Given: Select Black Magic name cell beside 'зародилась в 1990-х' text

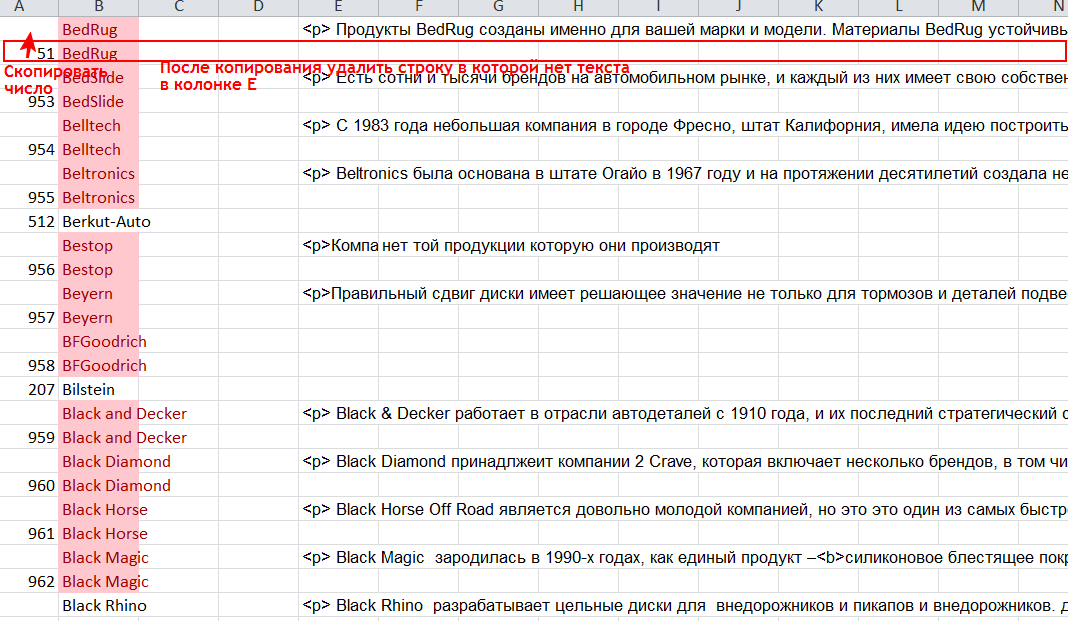Looking at the screenshot, I should click(99, 557).
